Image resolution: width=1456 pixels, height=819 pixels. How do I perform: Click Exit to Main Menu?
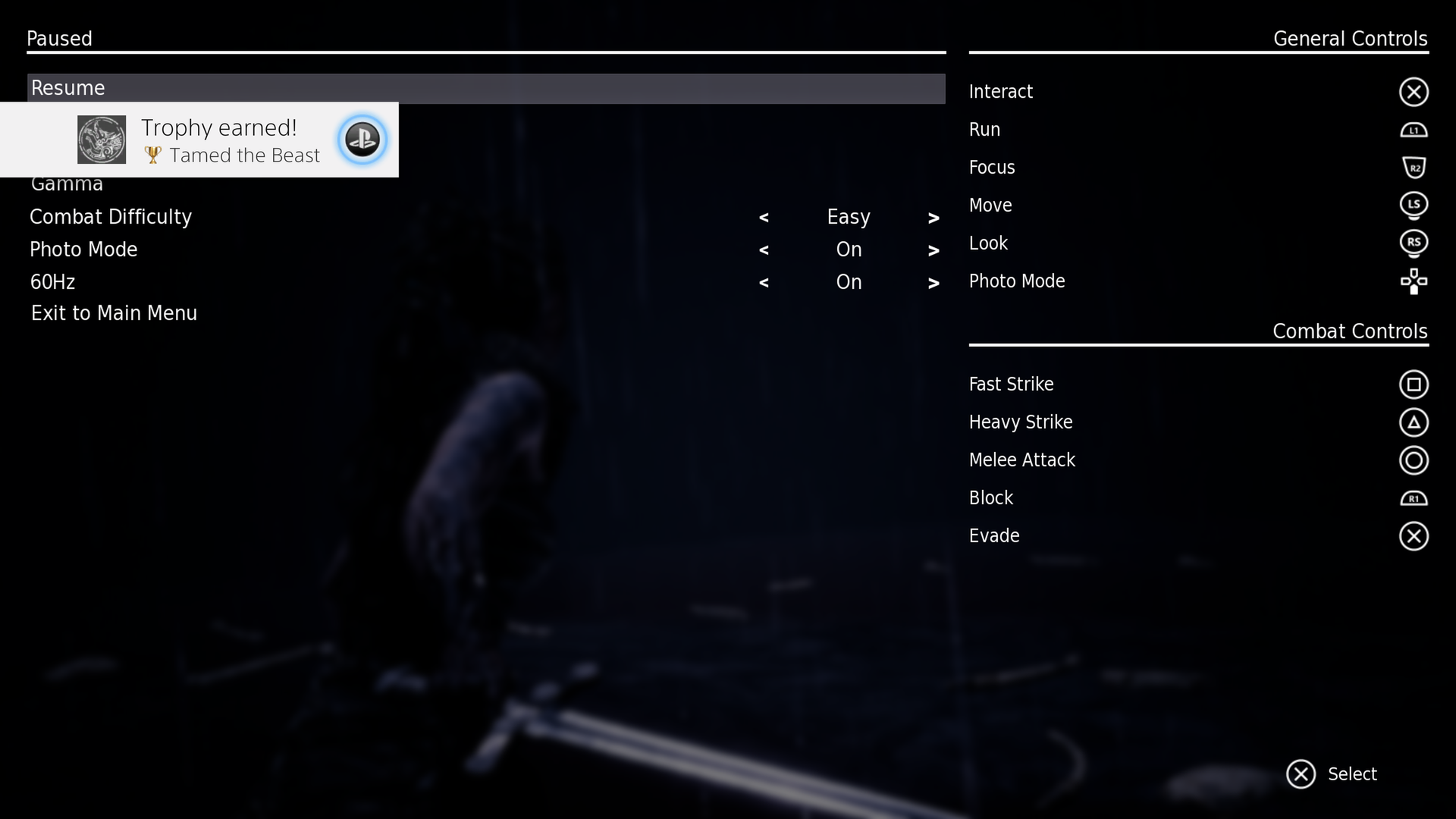113,313
